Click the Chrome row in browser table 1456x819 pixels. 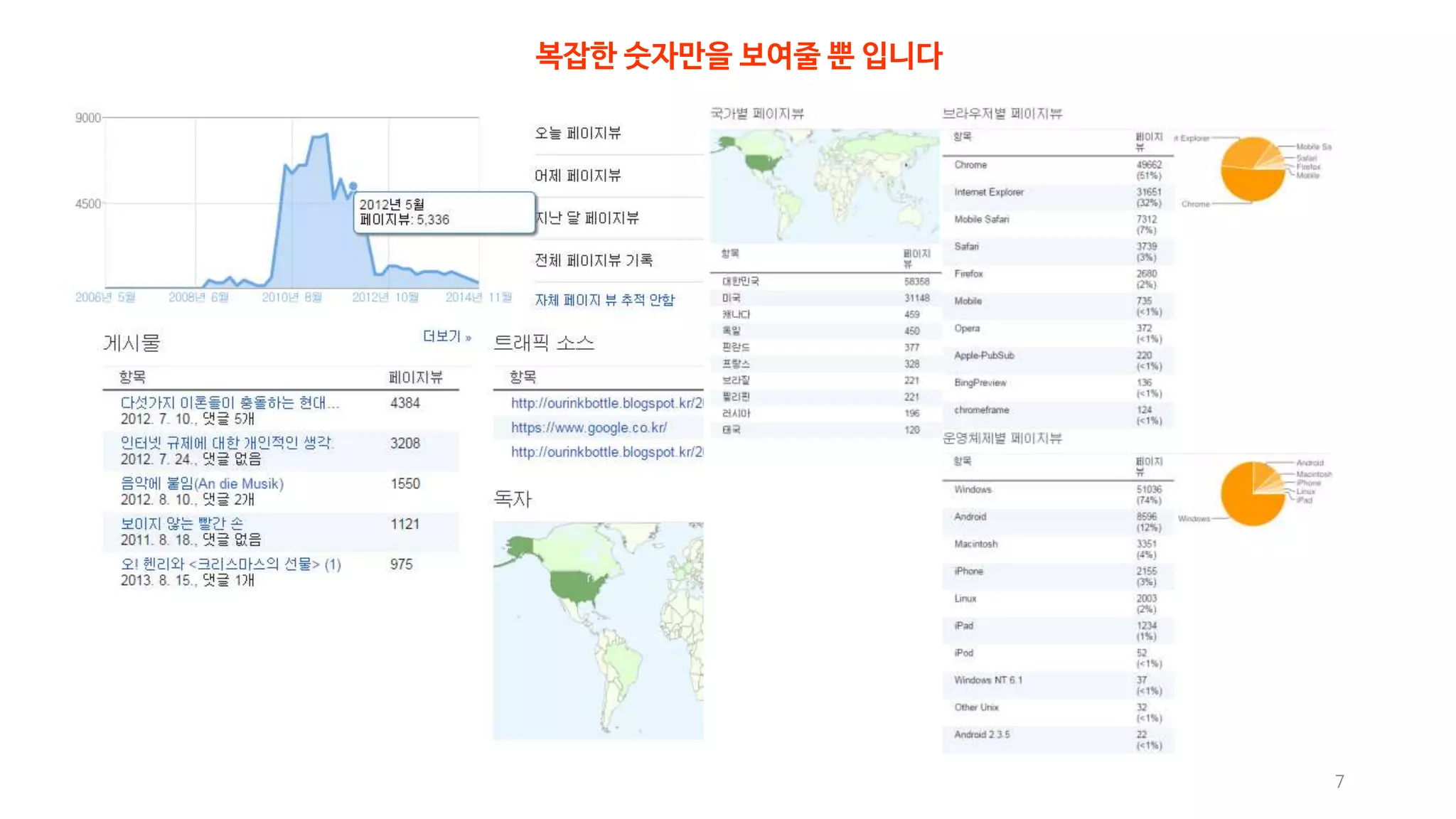[x=970, y=165]
